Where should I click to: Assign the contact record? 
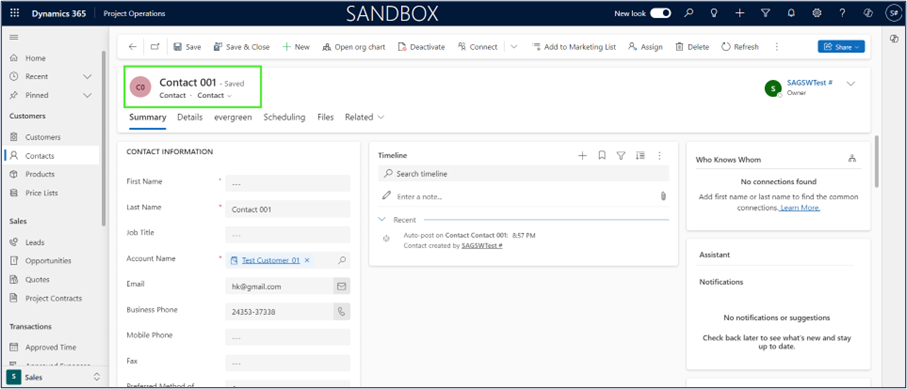(645, 47)
